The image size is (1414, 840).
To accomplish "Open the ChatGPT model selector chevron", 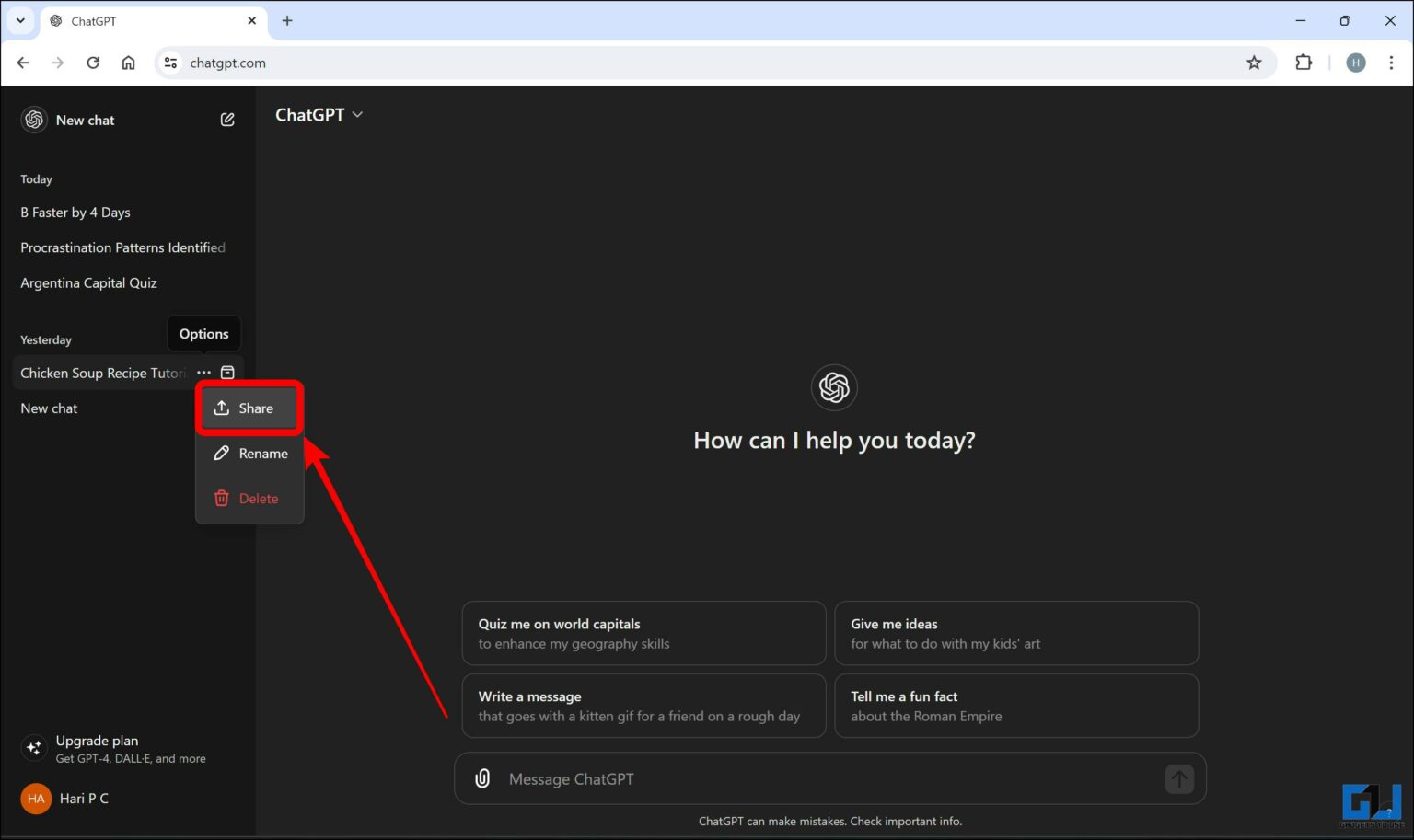I will 358,114.
